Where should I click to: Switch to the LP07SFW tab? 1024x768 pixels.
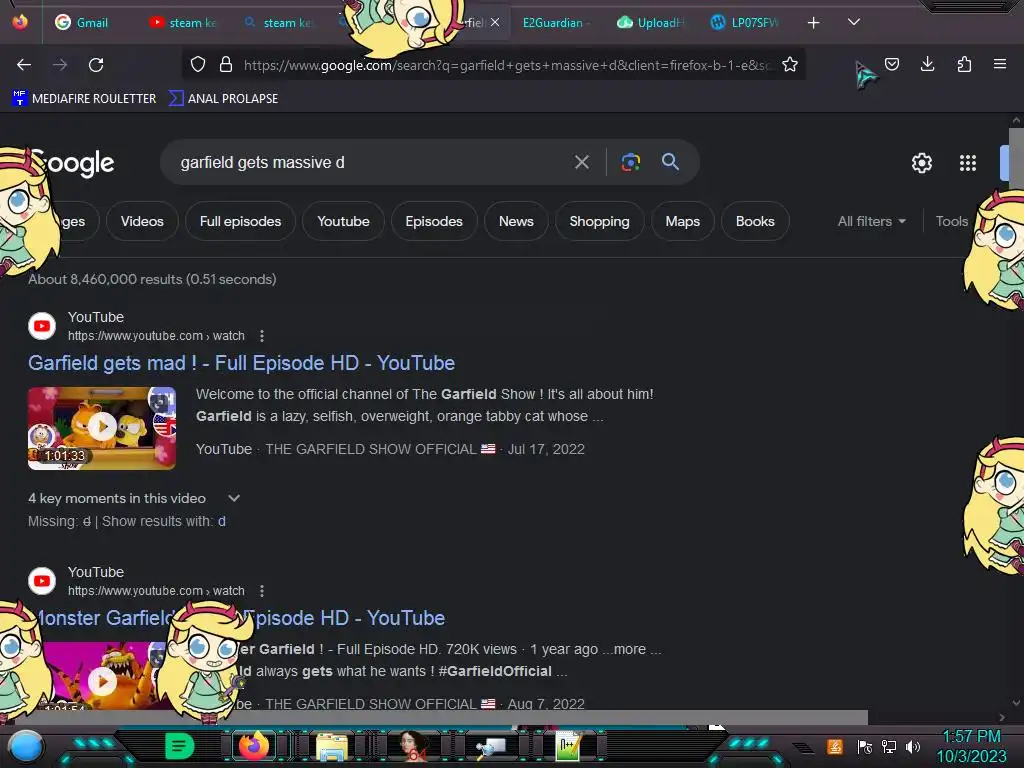744,22
